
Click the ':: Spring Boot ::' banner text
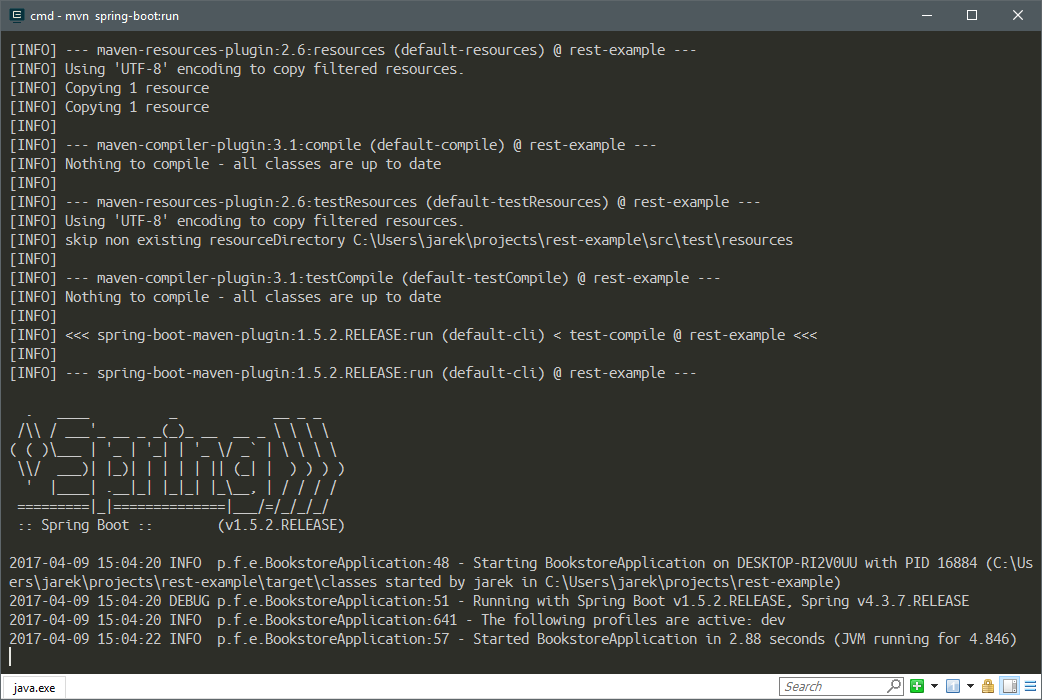(x=85, y=525)
